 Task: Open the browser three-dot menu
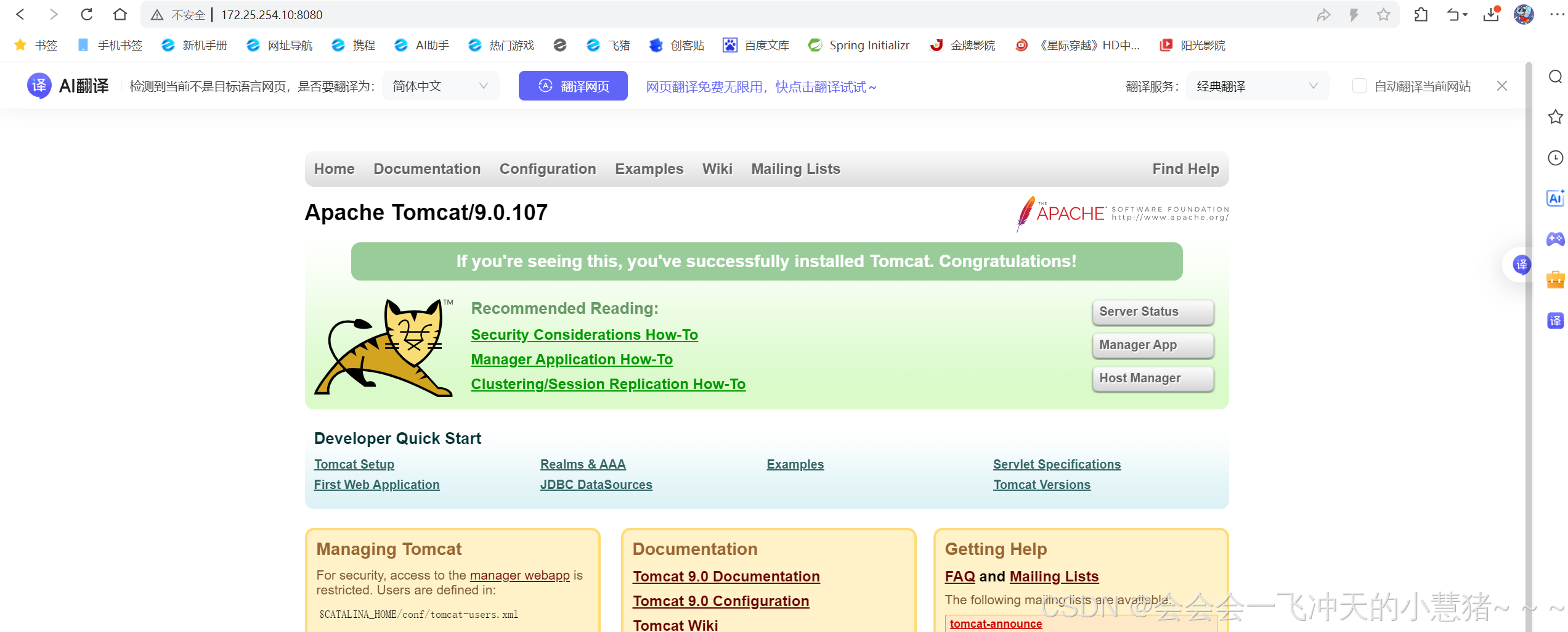pos(1557,14)
